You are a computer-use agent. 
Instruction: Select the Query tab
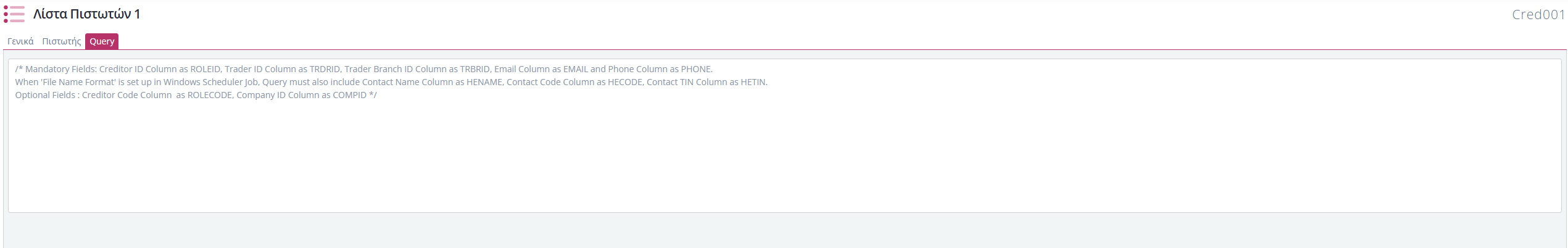102,41
